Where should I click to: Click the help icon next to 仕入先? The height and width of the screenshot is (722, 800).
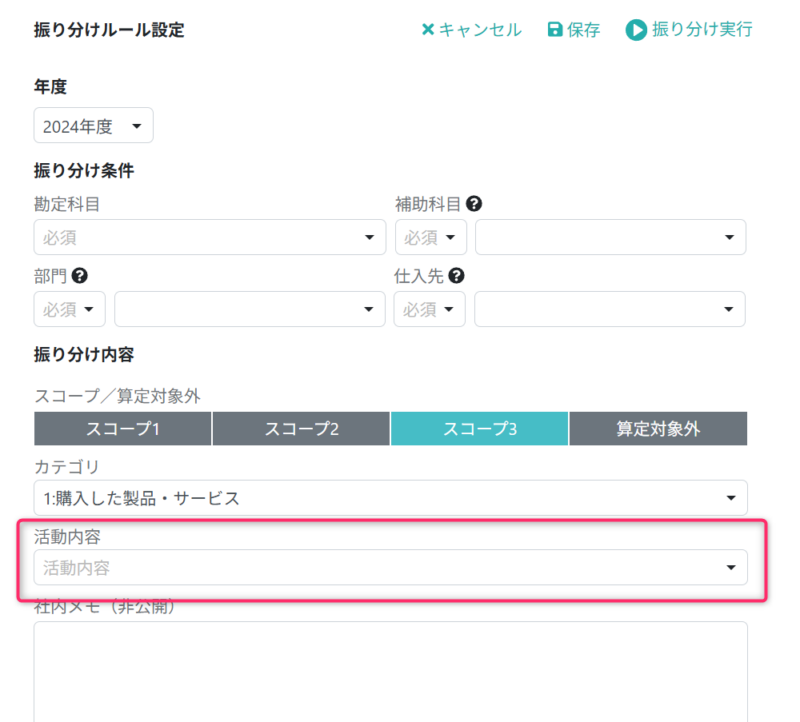[x=455, y=275]
